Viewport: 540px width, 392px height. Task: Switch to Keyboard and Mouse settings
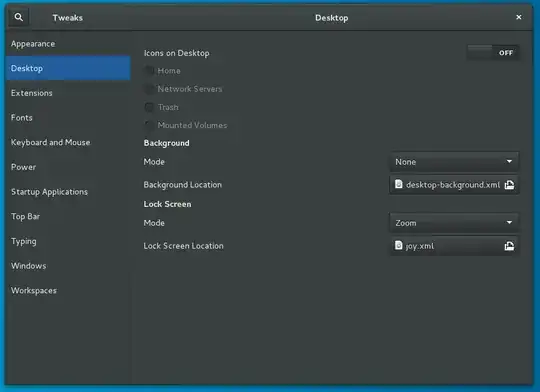(x=68, y=142)
